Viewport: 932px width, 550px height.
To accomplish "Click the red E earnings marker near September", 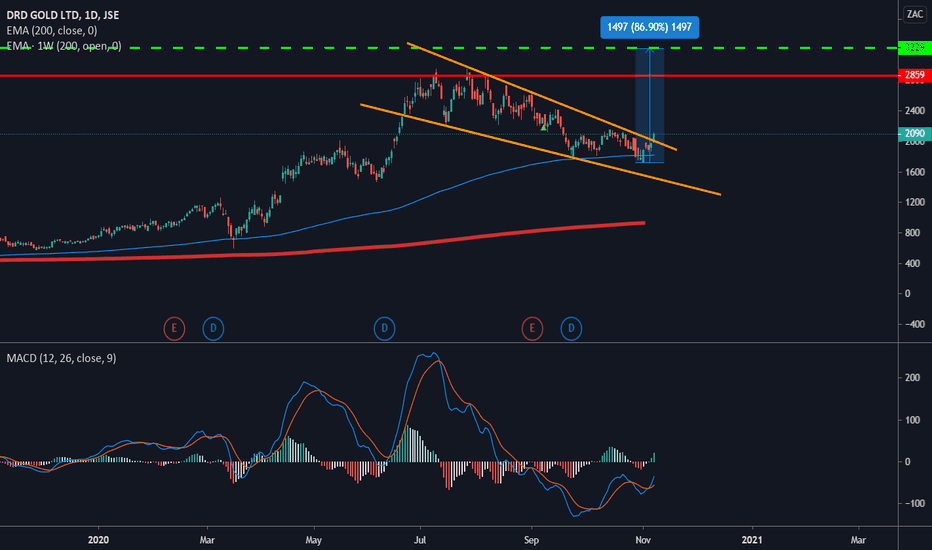I will (x=532, y=328).
